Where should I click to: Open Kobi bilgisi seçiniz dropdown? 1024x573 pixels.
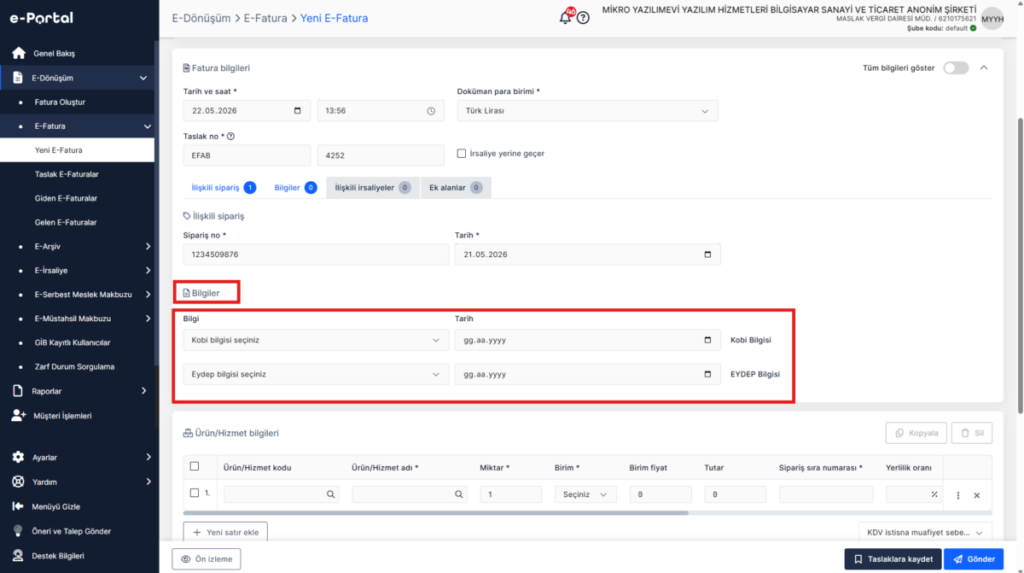[315, 340]
